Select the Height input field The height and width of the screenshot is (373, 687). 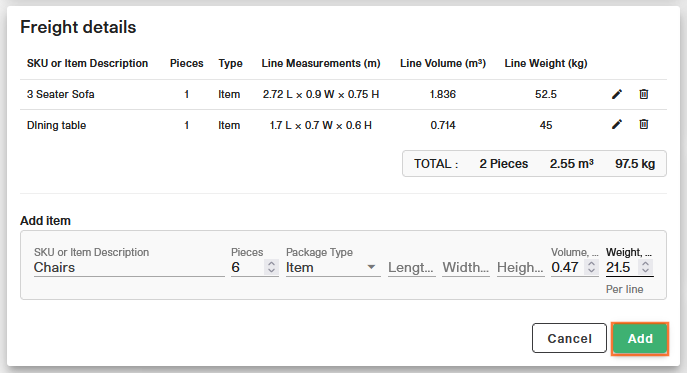(521, 267)
